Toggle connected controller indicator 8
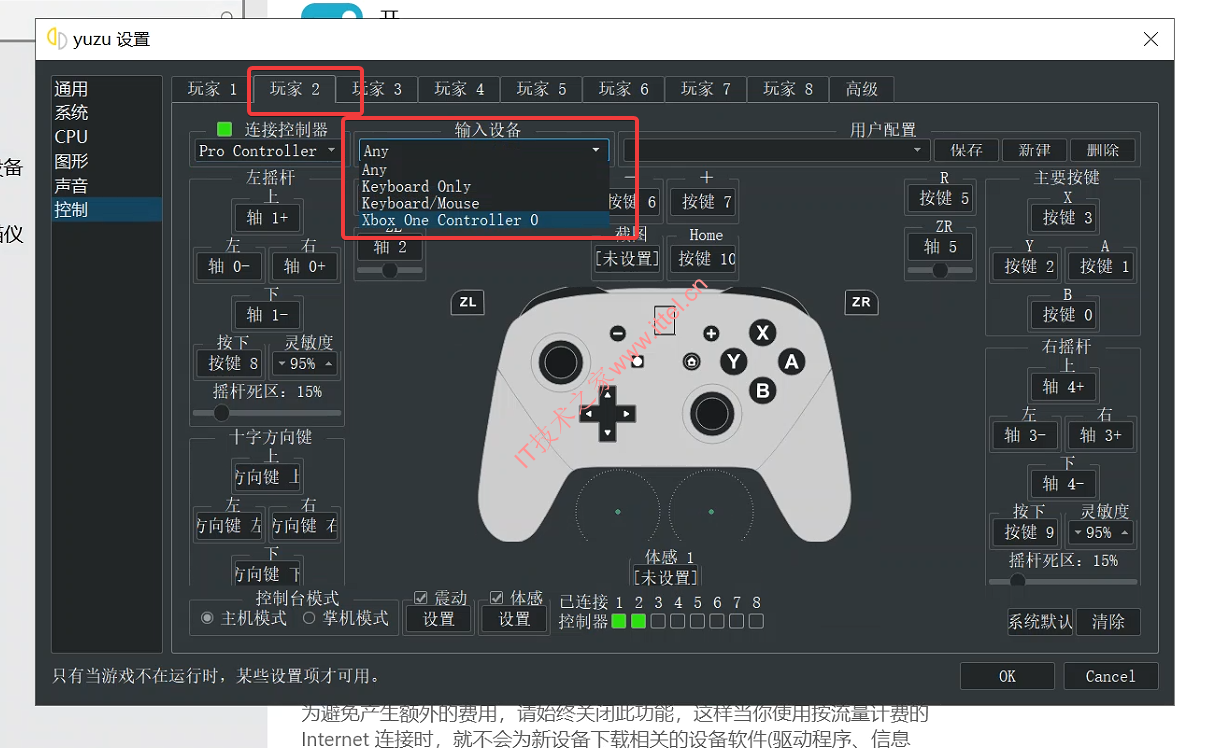The height and width of the screenshot is (748, 1222). (x=756, y=621)
